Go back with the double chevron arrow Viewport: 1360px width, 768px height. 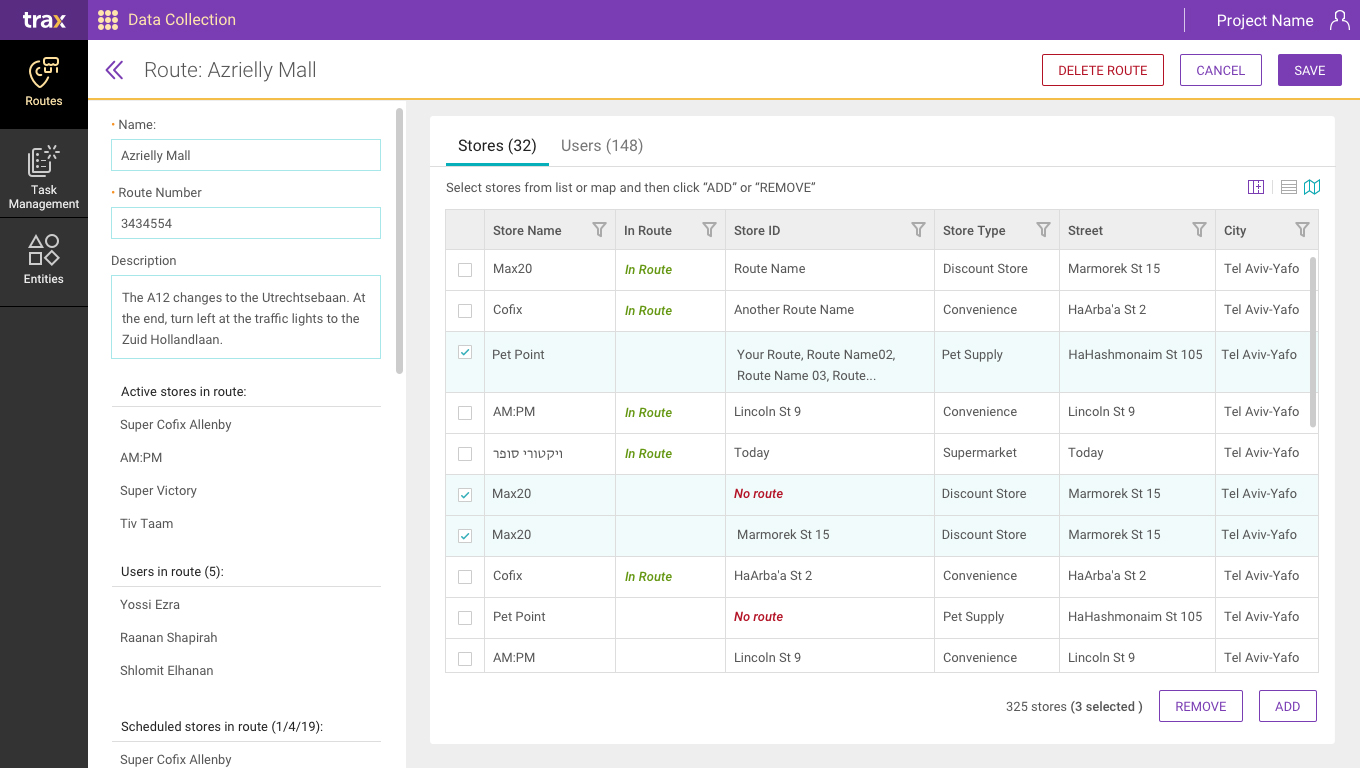tap(115, 70)
